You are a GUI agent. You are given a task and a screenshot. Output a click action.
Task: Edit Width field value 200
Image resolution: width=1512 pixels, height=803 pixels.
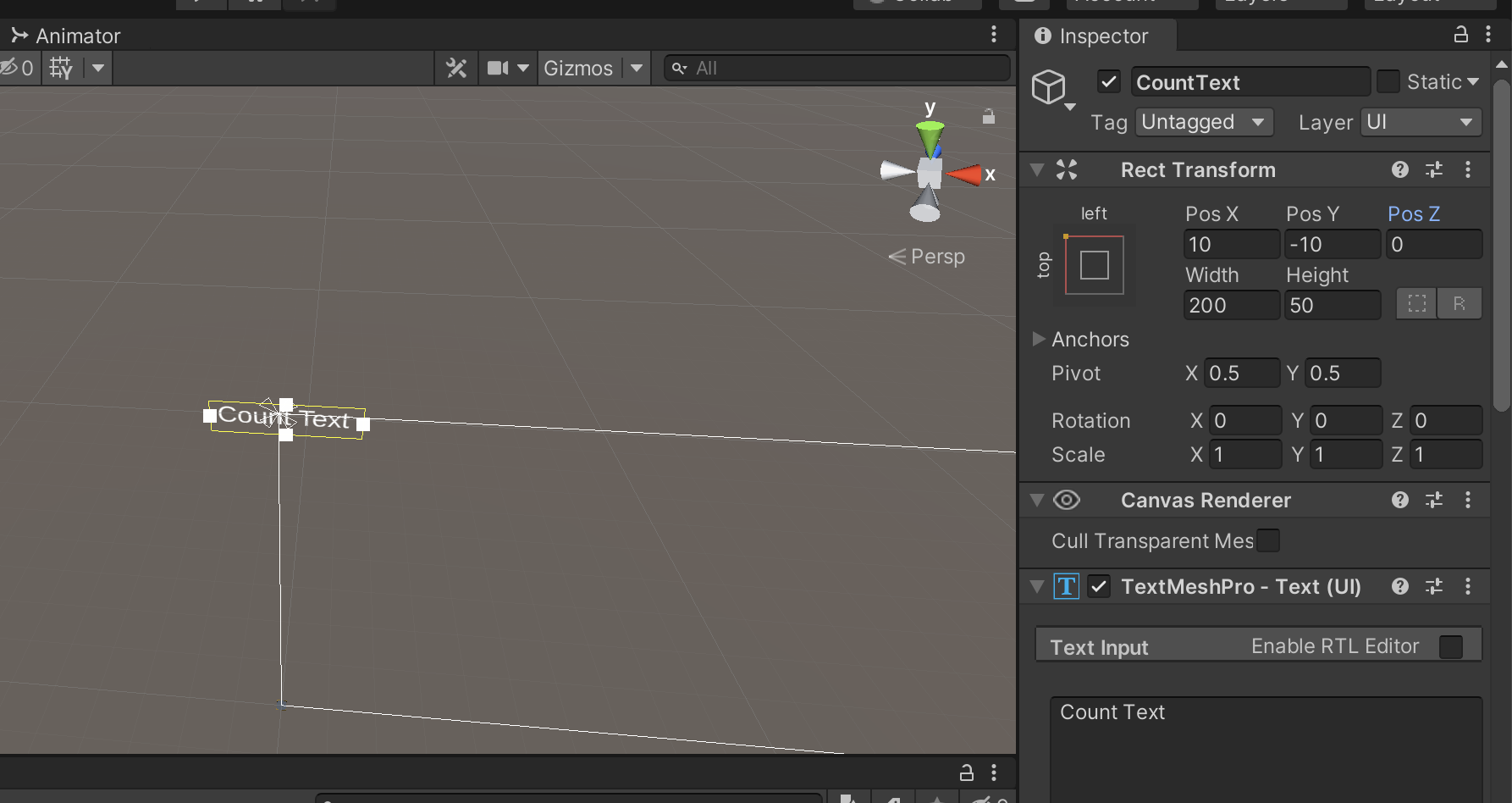pos(1232,305)
